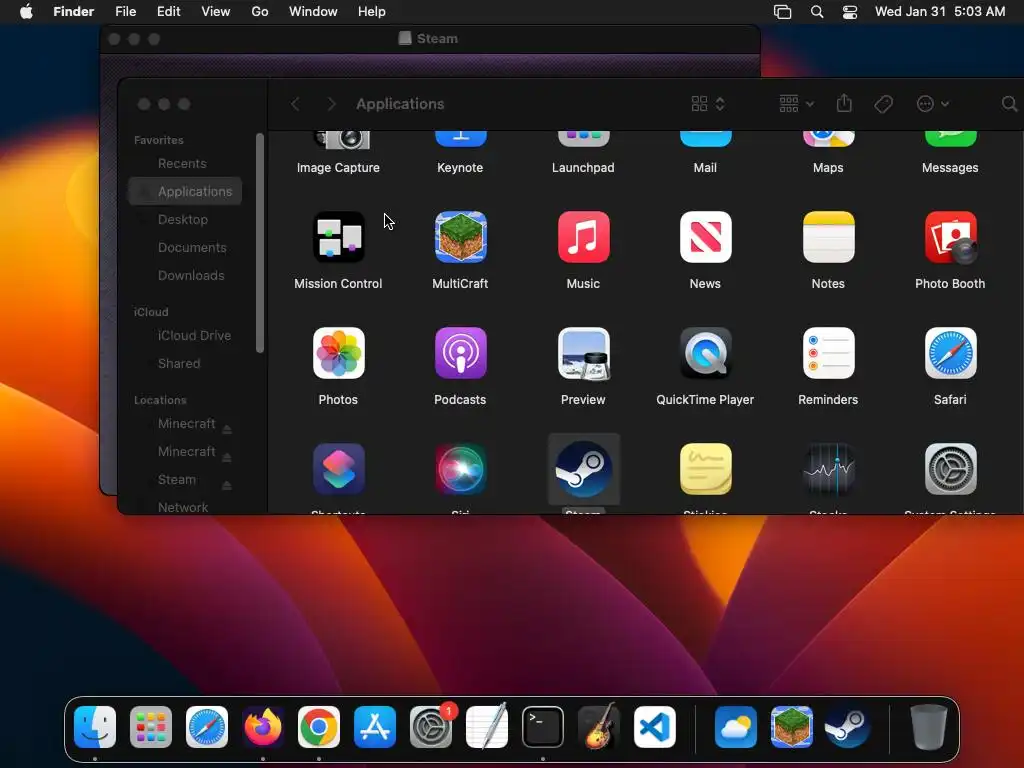Open Terminal from the Dock
This screenshot has width=1024, height=768.
[x=543, y=727]
